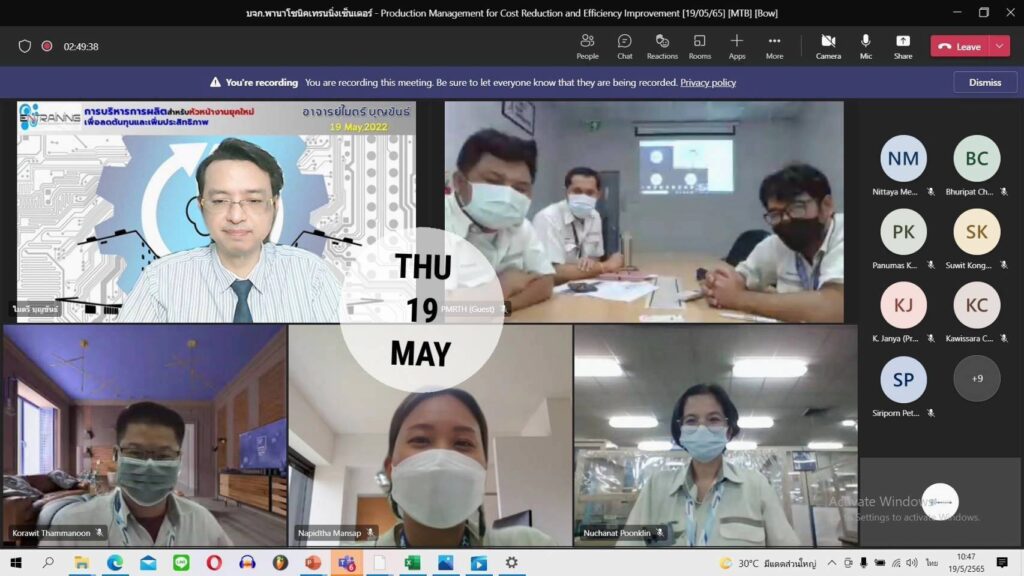Image resolution: width=1024 pixels, height=576 pixels.
Task: Open the Photos app in the taskbar
Action: pyautogui.click(x=445, y=562)
